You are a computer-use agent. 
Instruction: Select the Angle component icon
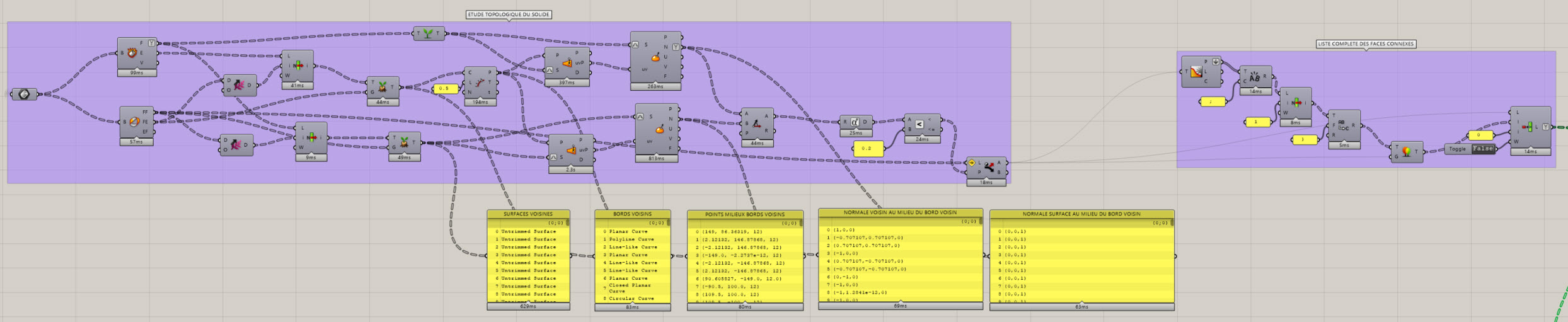coord(756,123)
